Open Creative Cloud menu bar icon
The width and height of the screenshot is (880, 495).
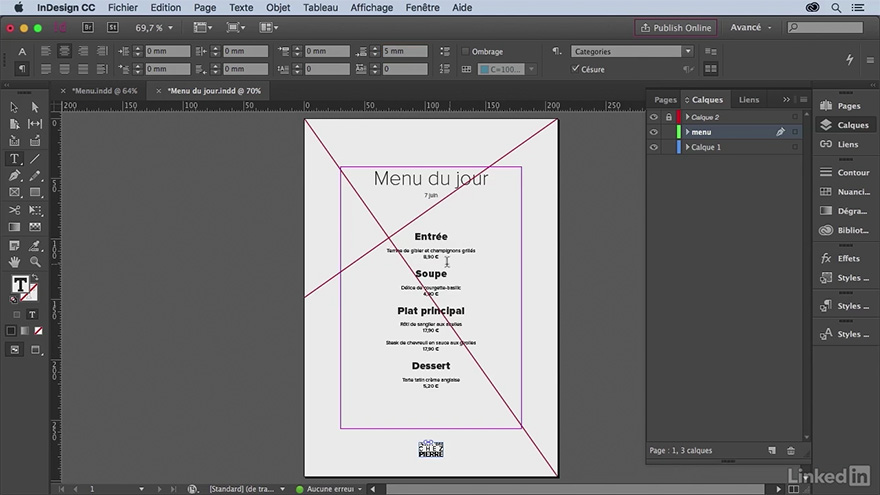812,8
